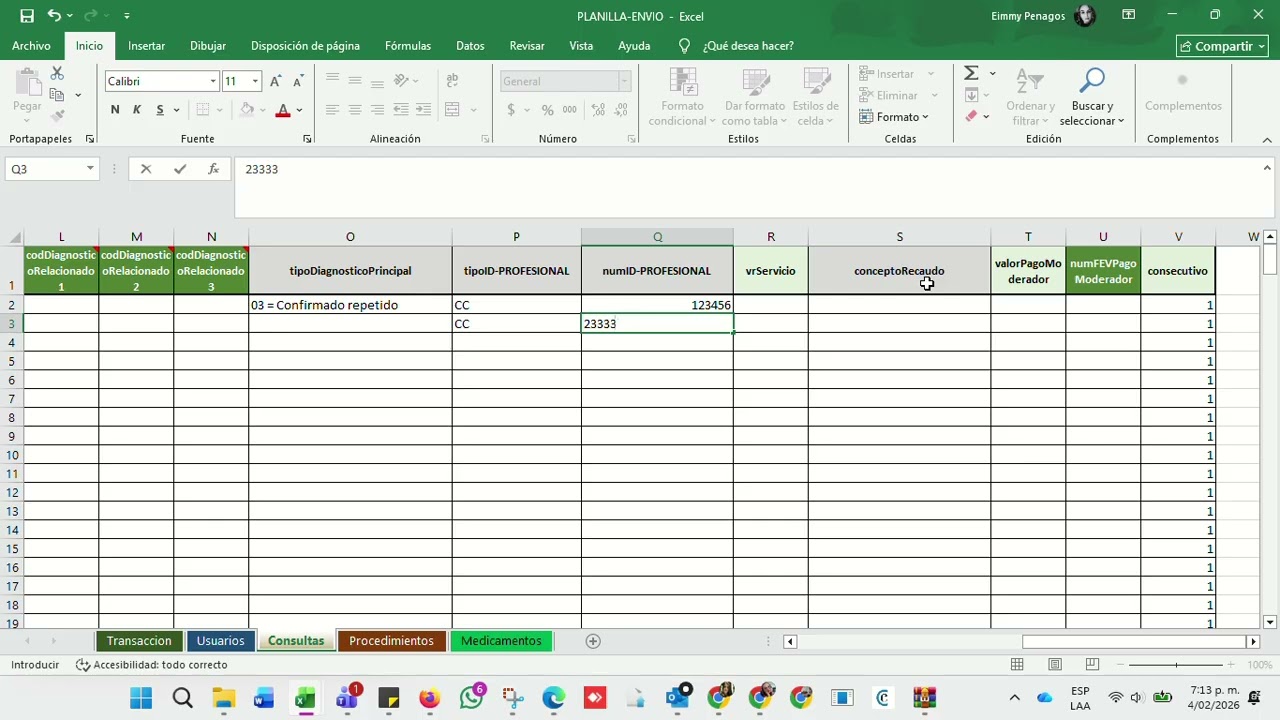Open the Insertar ribbon tab
1280x720 pixels.
[146, 46]
